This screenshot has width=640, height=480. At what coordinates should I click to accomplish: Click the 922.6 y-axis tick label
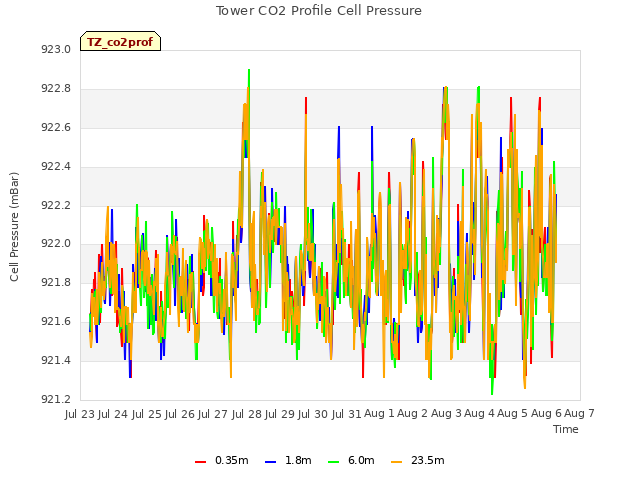[x=56, y=128]
